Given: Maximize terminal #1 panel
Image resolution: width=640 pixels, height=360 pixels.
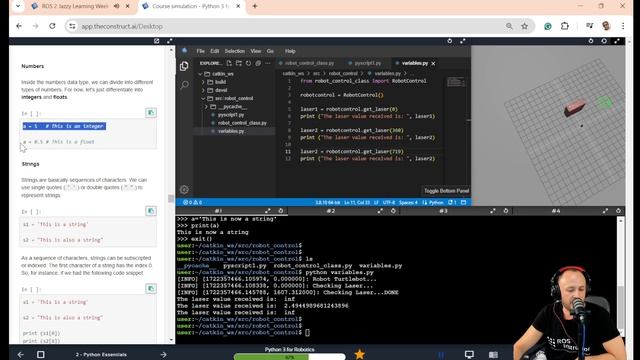Looking at the screenshot, I should [268, 211].
